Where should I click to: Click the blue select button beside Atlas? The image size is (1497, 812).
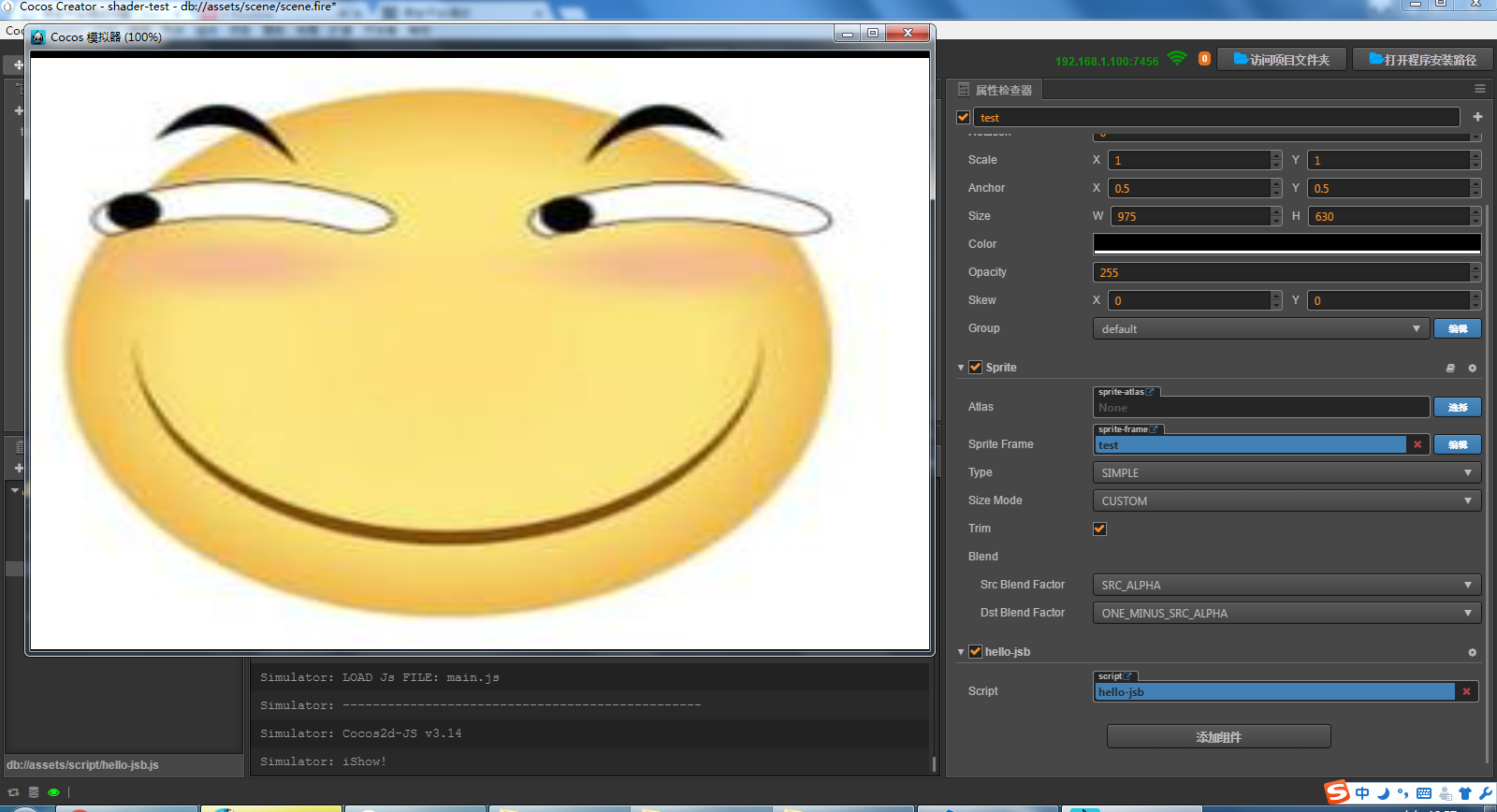pyautogui.click(x=1458, y=407)
